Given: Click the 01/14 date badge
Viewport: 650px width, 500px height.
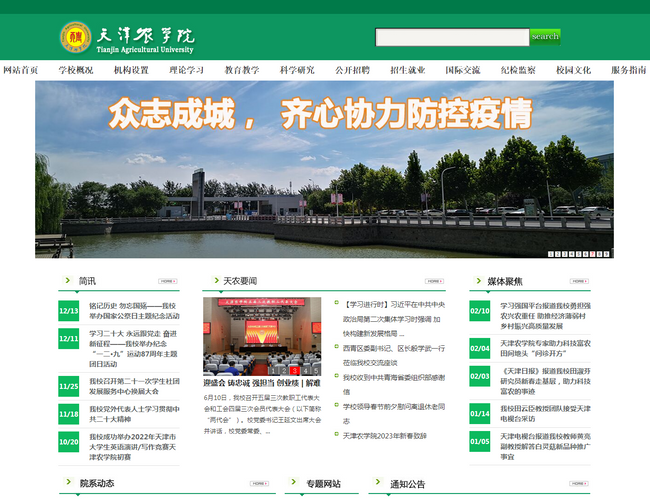Looking at the screenshot, I should point(480,414).
